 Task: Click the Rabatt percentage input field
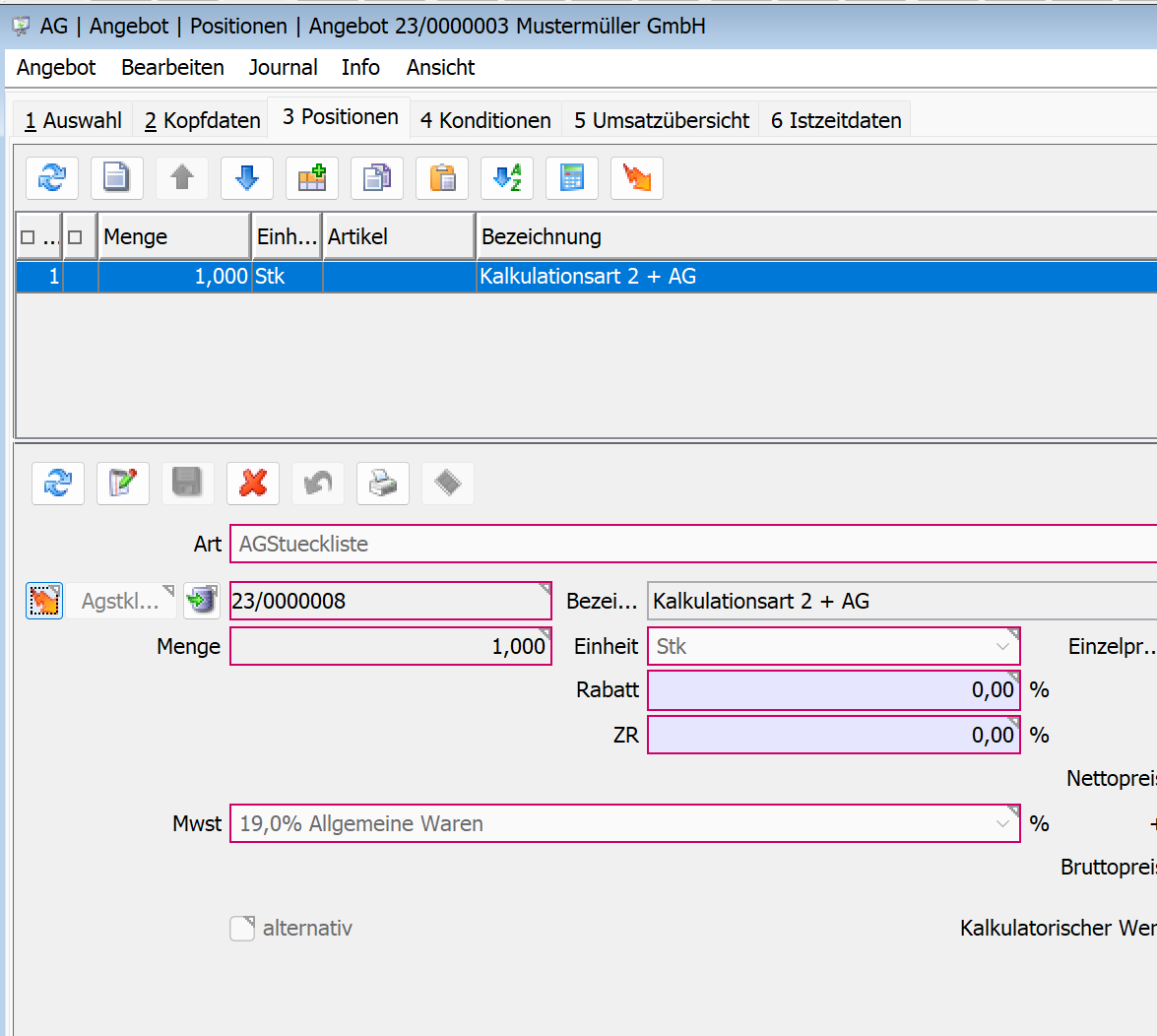pos(833,690)
